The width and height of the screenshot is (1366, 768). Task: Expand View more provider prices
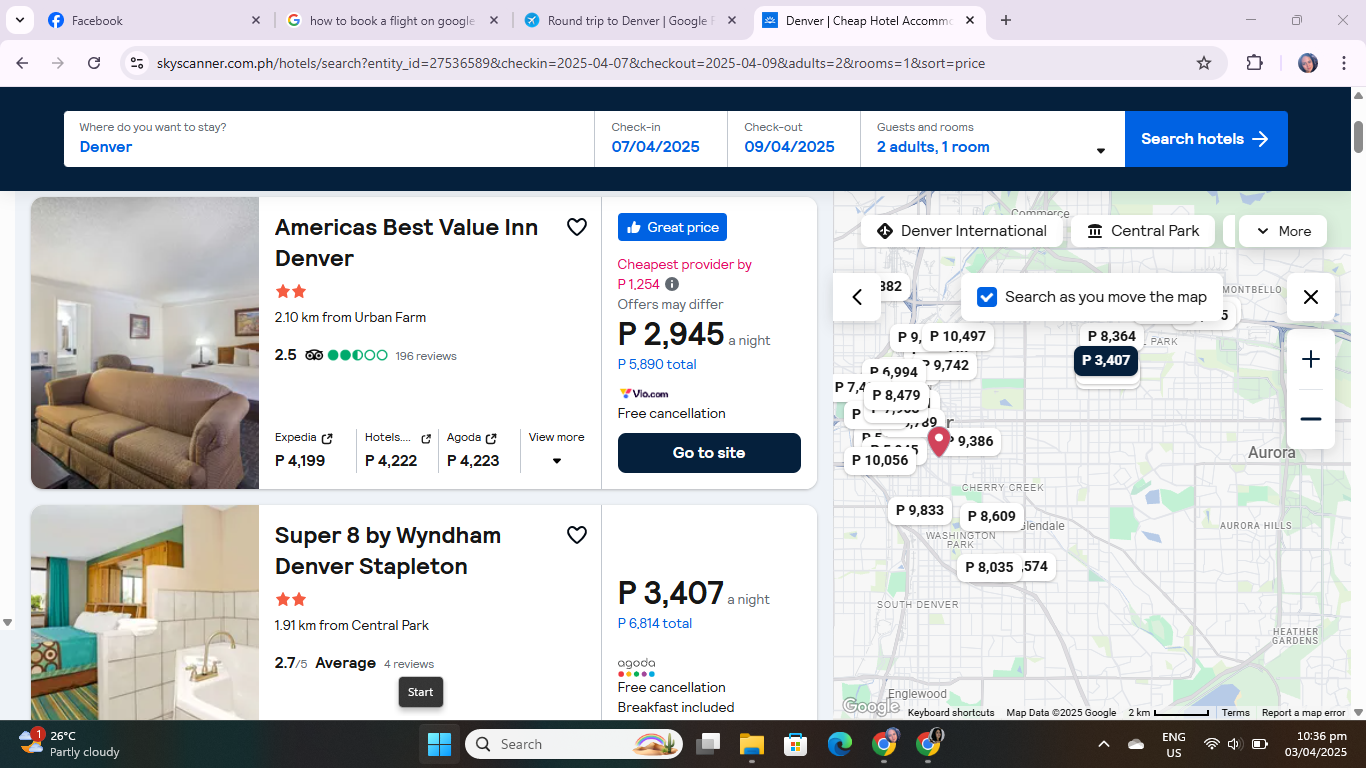pyautogui.click(x=556, y=449)
